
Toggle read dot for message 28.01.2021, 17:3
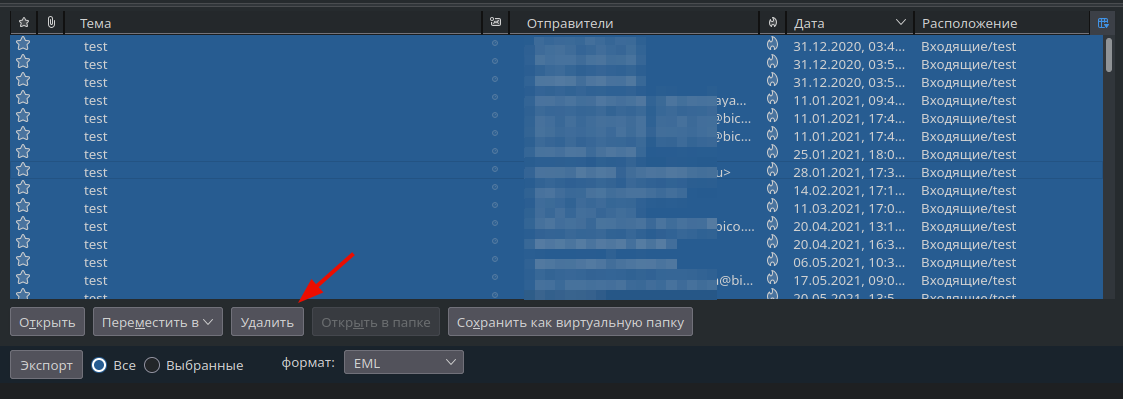click(x=495, y=169)
